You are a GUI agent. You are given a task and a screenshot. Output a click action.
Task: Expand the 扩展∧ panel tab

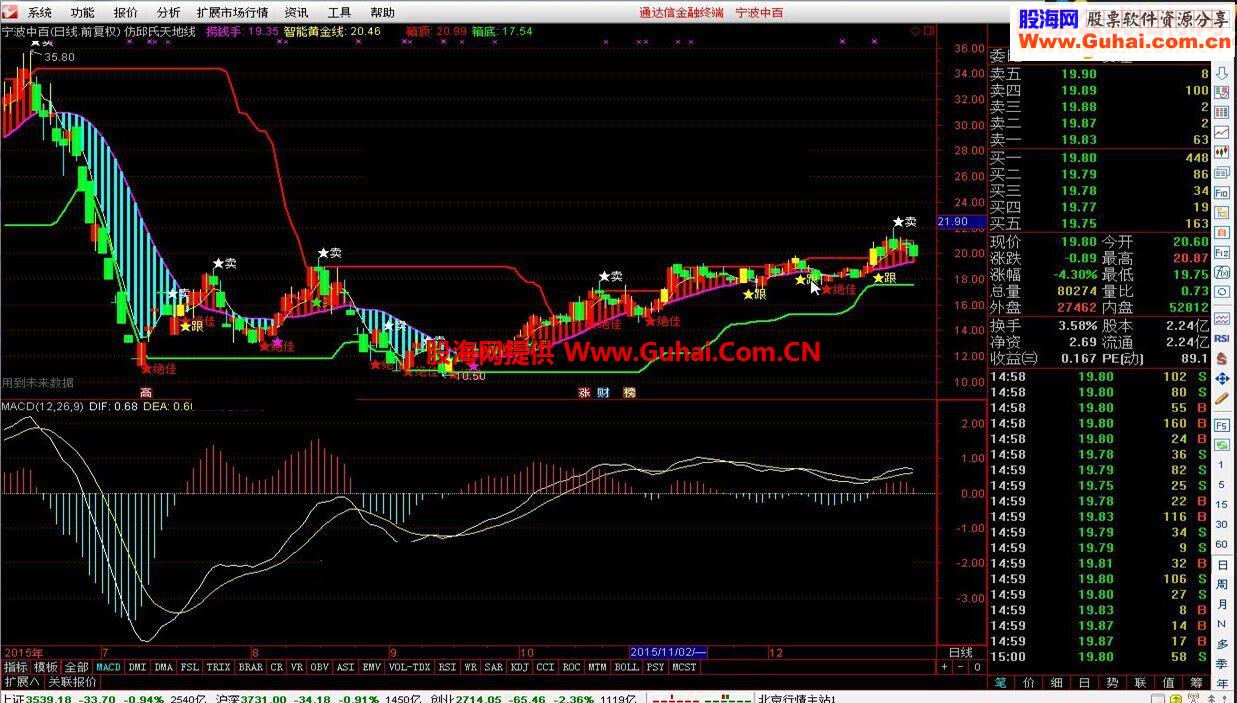(x=22, y=682)
